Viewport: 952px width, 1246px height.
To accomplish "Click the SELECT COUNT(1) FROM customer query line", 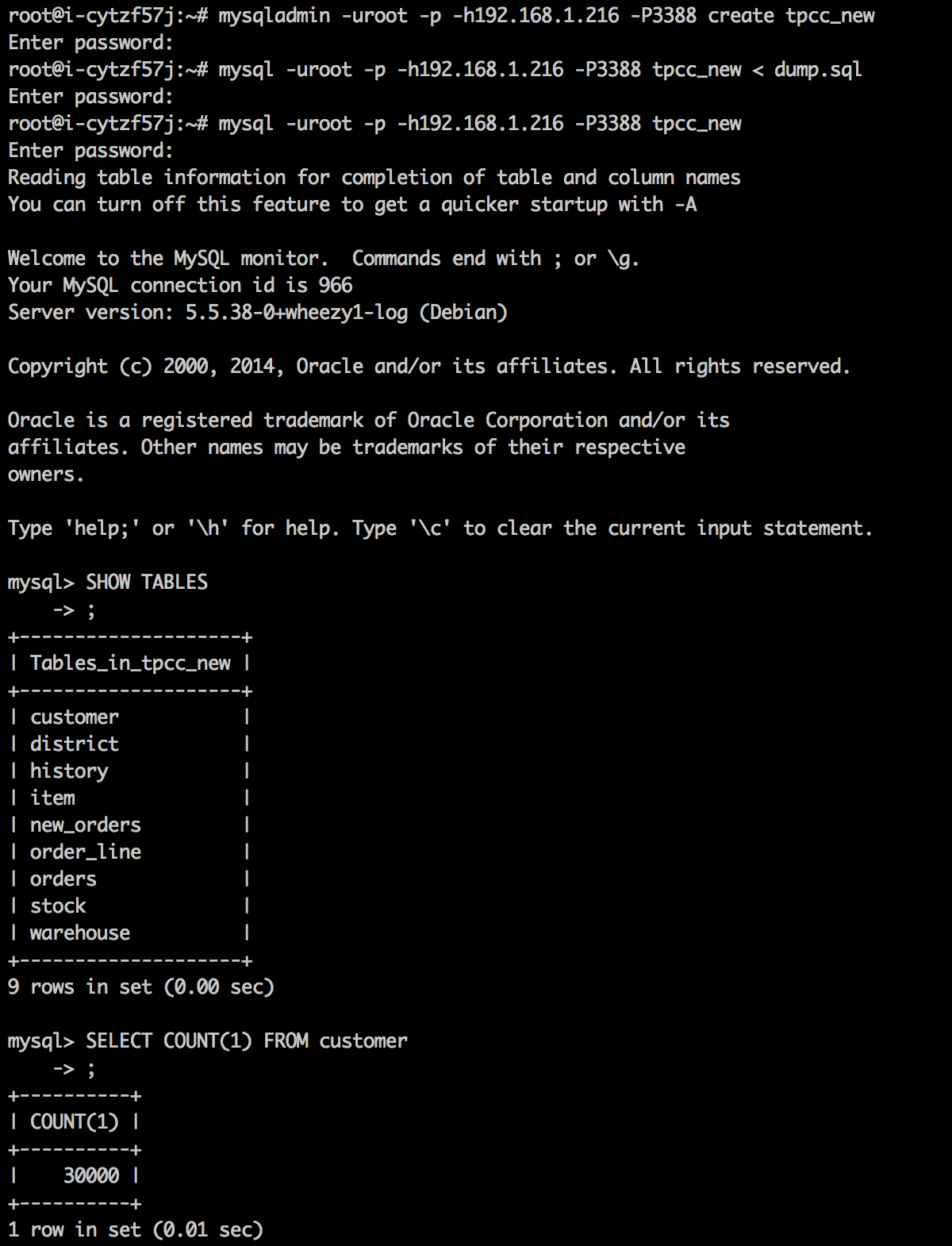I will (x=246, y=1041).
